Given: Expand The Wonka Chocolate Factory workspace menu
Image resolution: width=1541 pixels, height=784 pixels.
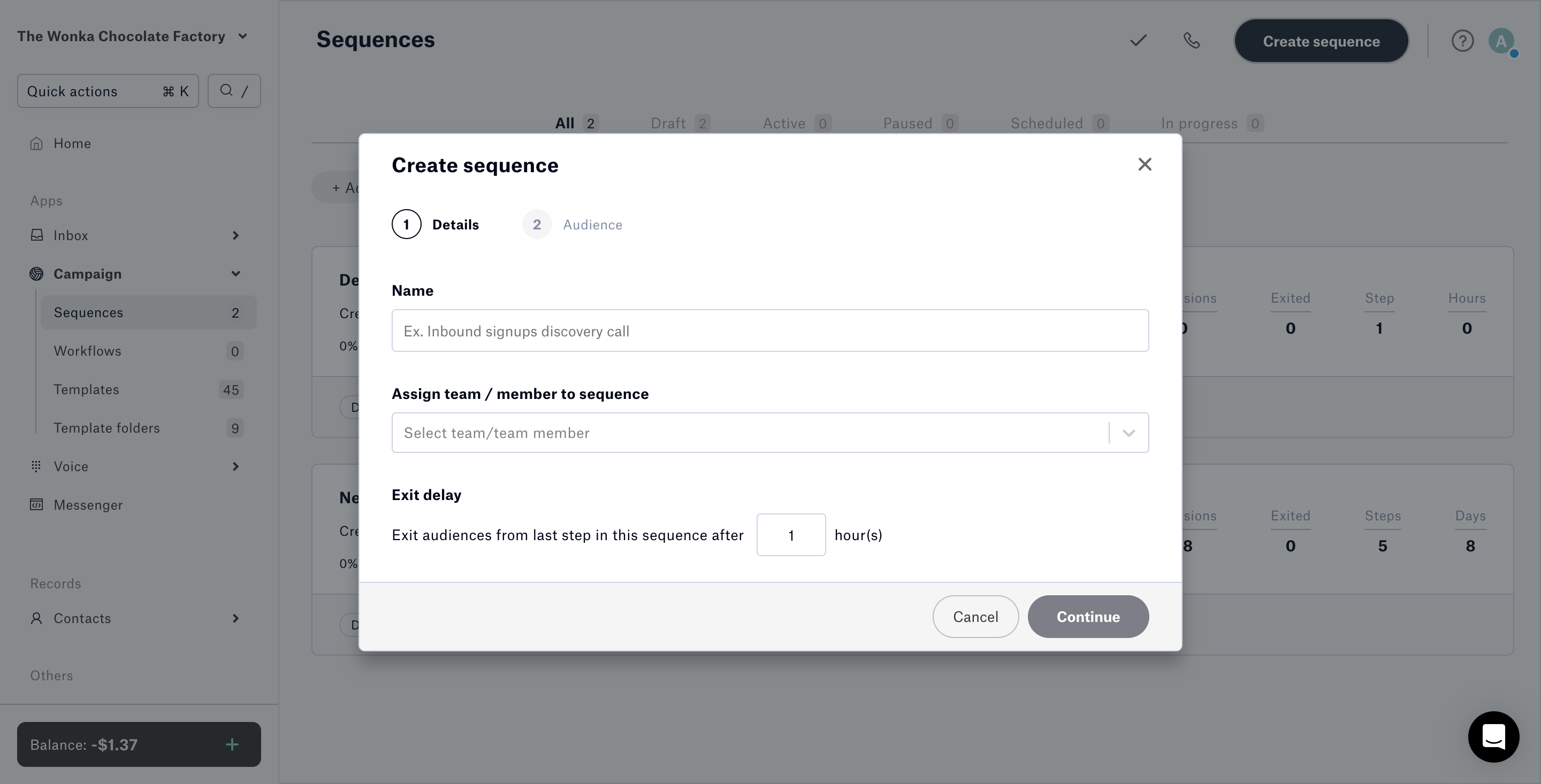Looking at the screenshot, I should tap(132, 36).
